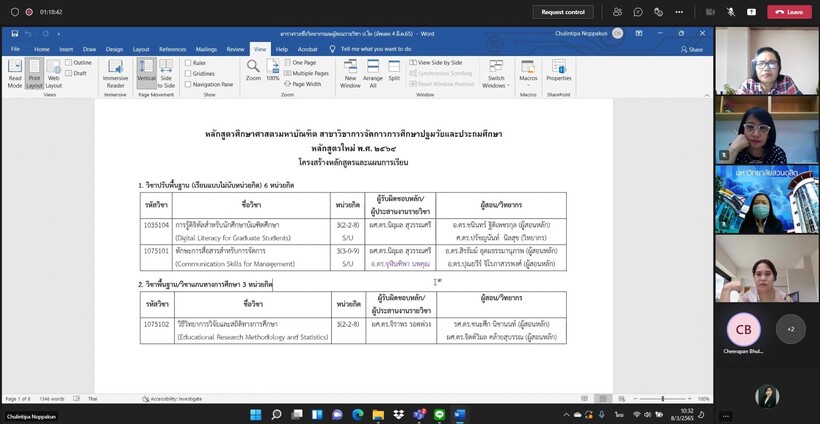
Task: Open LINE app from shared taskbar
Action: tap(439, 415)
